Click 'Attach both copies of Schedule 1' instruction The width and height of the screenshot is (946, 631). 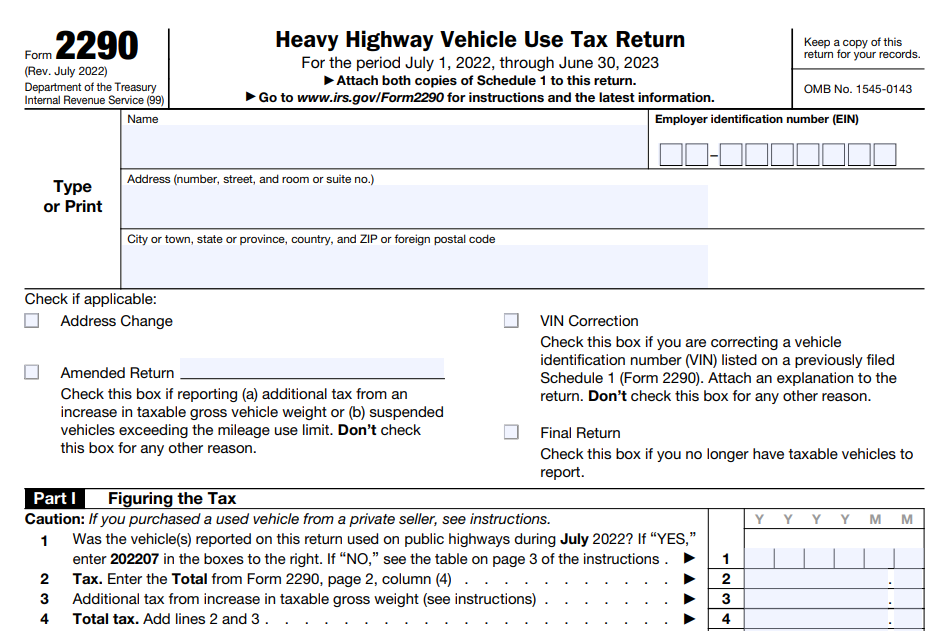480,81
